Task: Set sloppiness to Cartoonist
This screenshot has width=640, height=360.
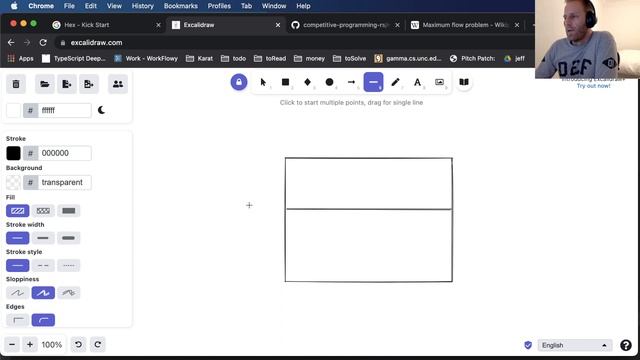Action: [x=69, y=293]
